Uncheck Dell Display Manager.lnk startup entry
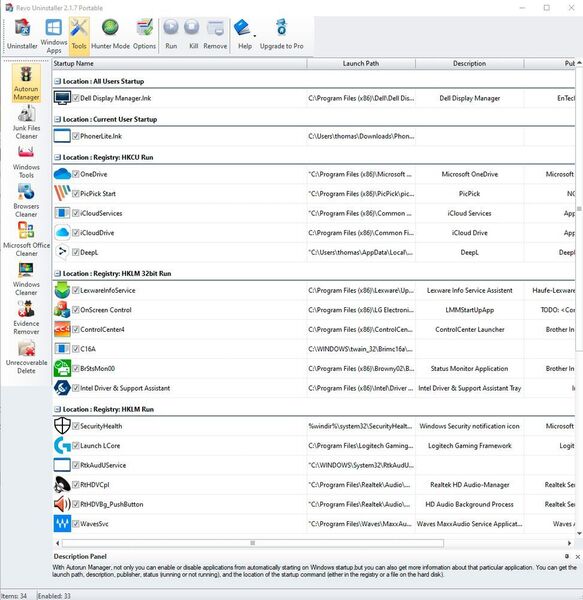Viewport: 583px width, 600px height. point(76,98)
